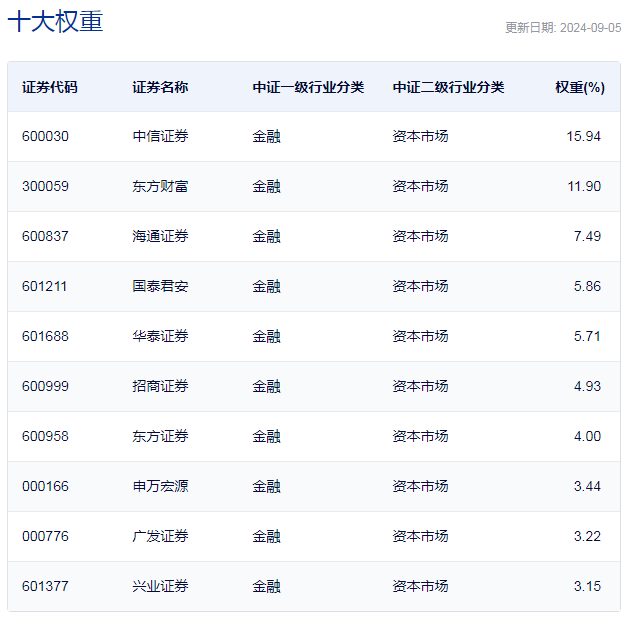
Task: Click the 更新日期 2024-09-05 text
Action: 563,28
